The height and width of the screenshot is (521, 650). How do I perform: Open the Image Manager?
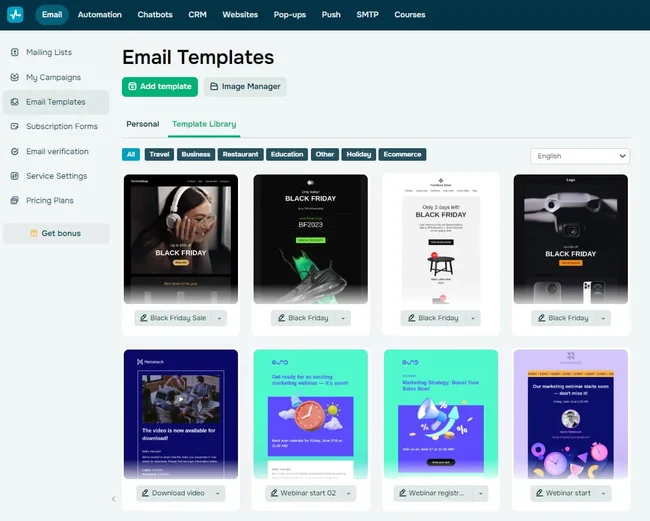[245, 87]
